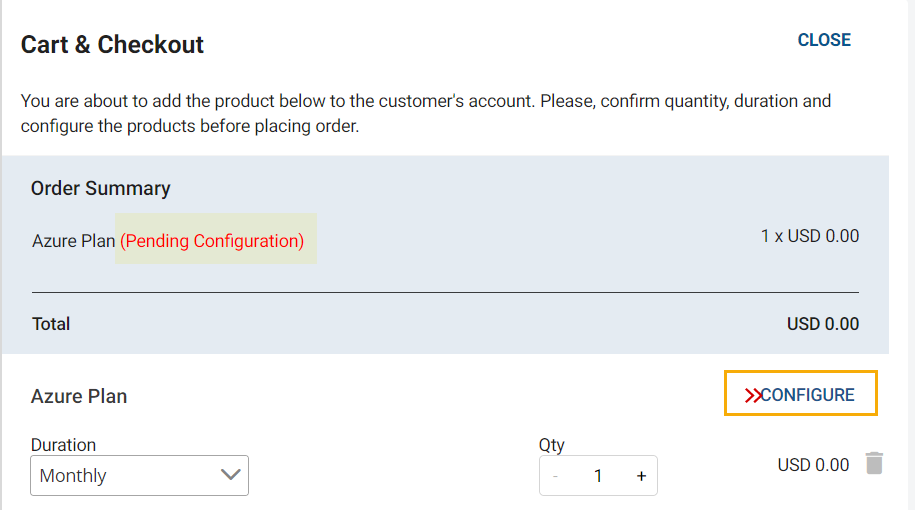
Task: Click the 1 x USD 0.00 line
Action: point(809,237)
